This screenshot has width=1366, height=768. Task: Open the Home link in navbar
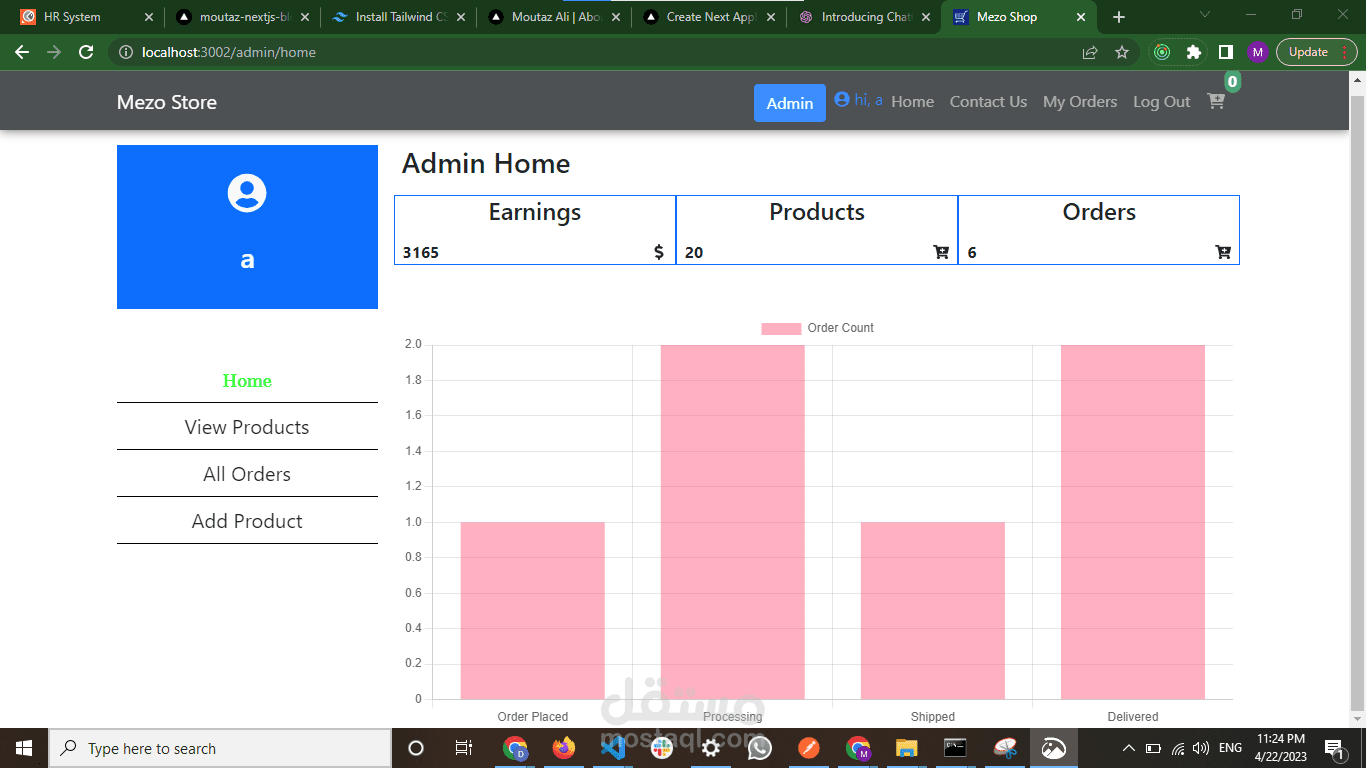(x=913, y=101)
